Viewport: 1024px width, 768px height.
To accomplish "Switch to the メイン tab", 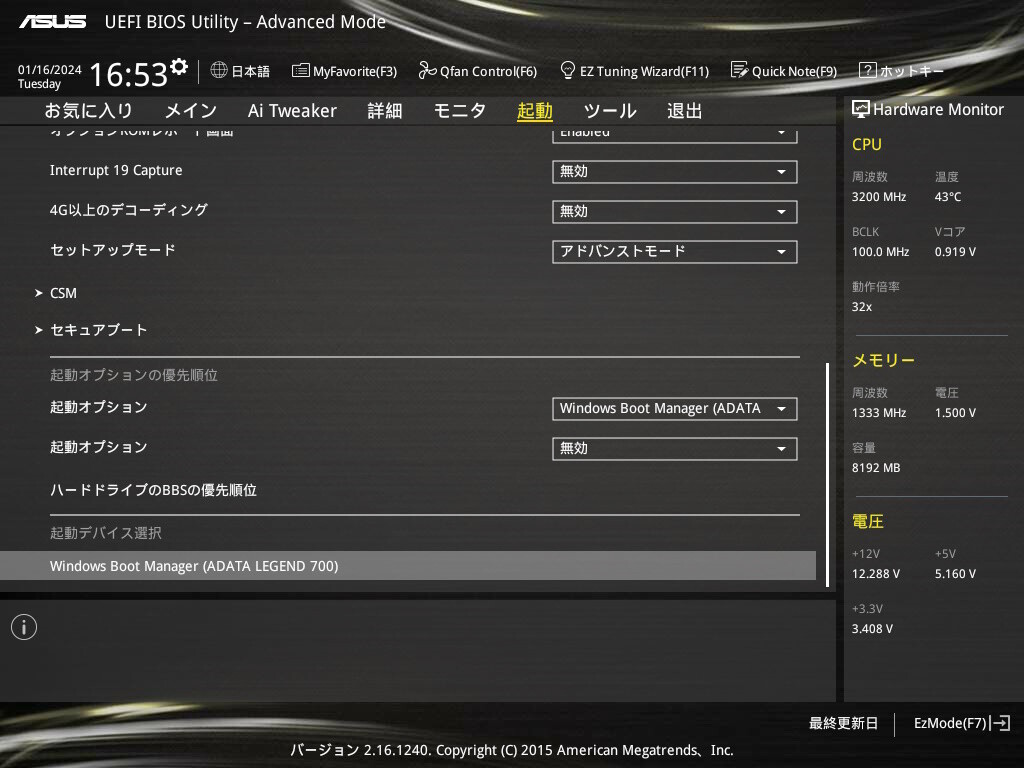I will point(190,110).
